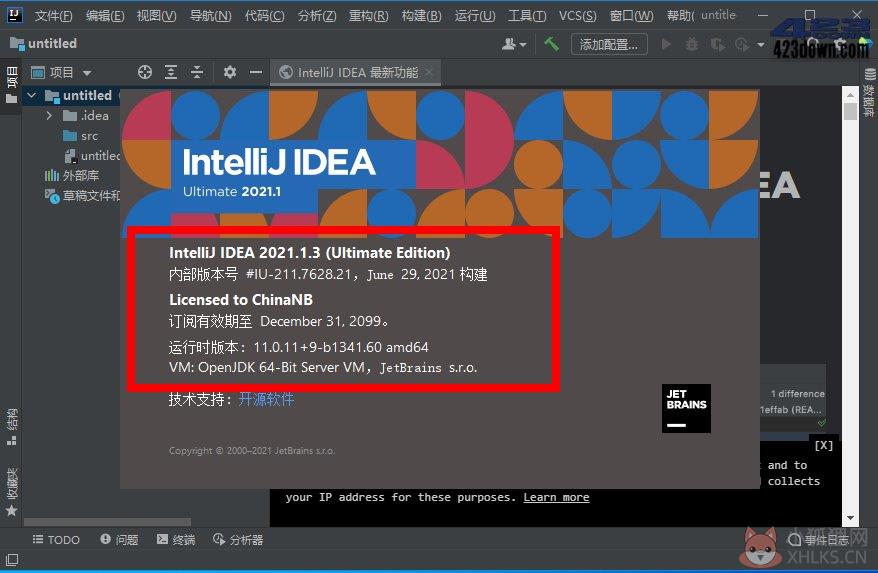The width and height of the screenshot is (878, 573).
Task: Select External Libraries (外部库) node
Action: pos(72,176)
